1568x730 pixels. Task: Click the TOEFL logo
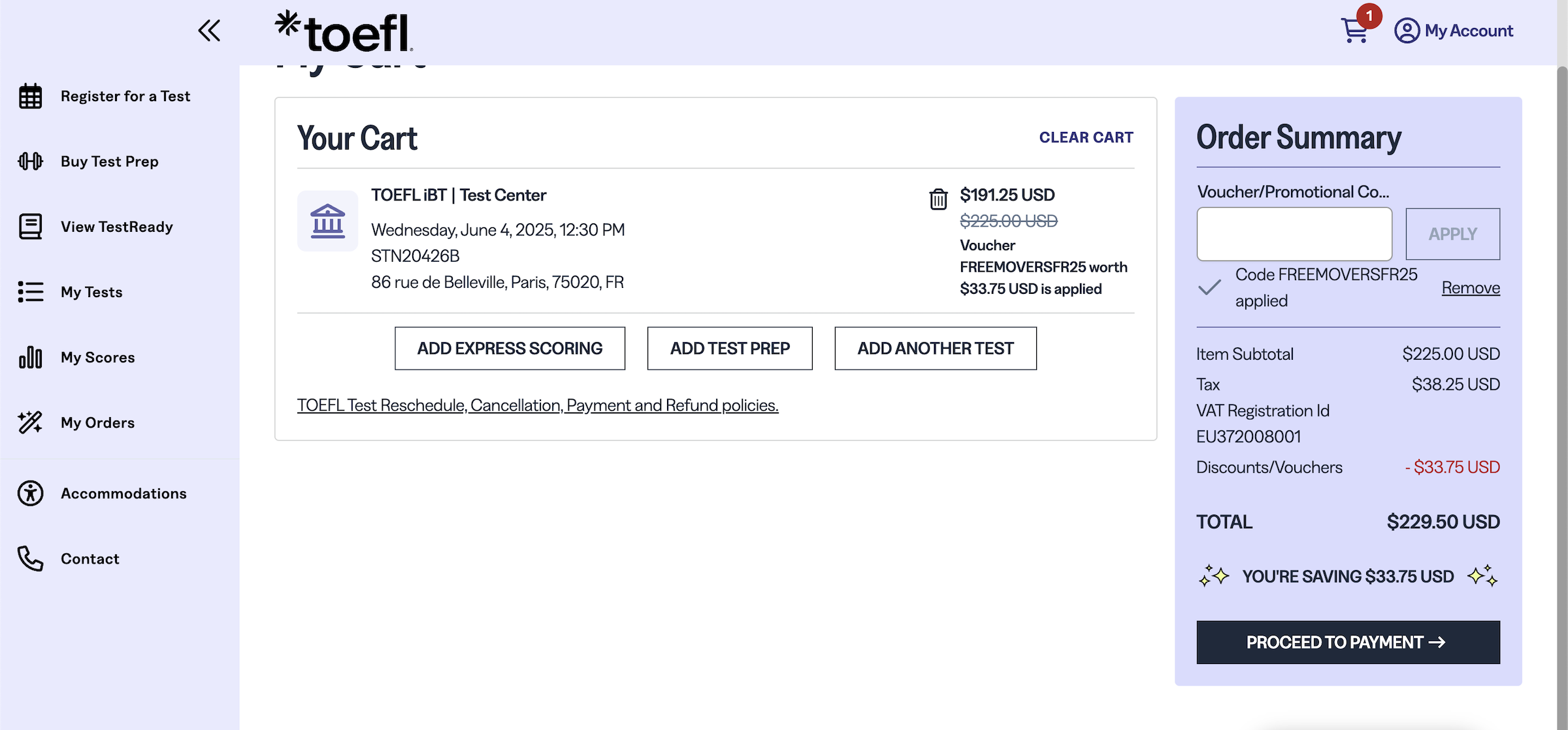coord(344,31)
